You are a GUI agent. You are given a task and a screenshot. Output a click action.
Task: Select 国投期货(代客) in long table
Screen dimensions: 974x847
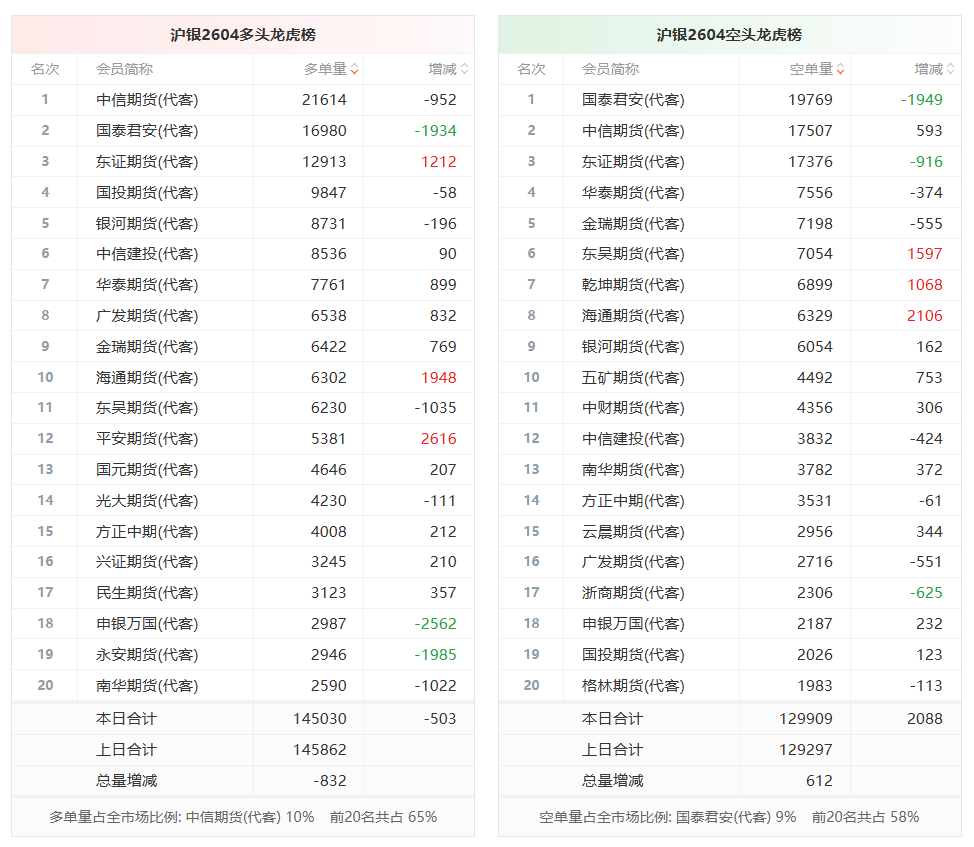147,193
